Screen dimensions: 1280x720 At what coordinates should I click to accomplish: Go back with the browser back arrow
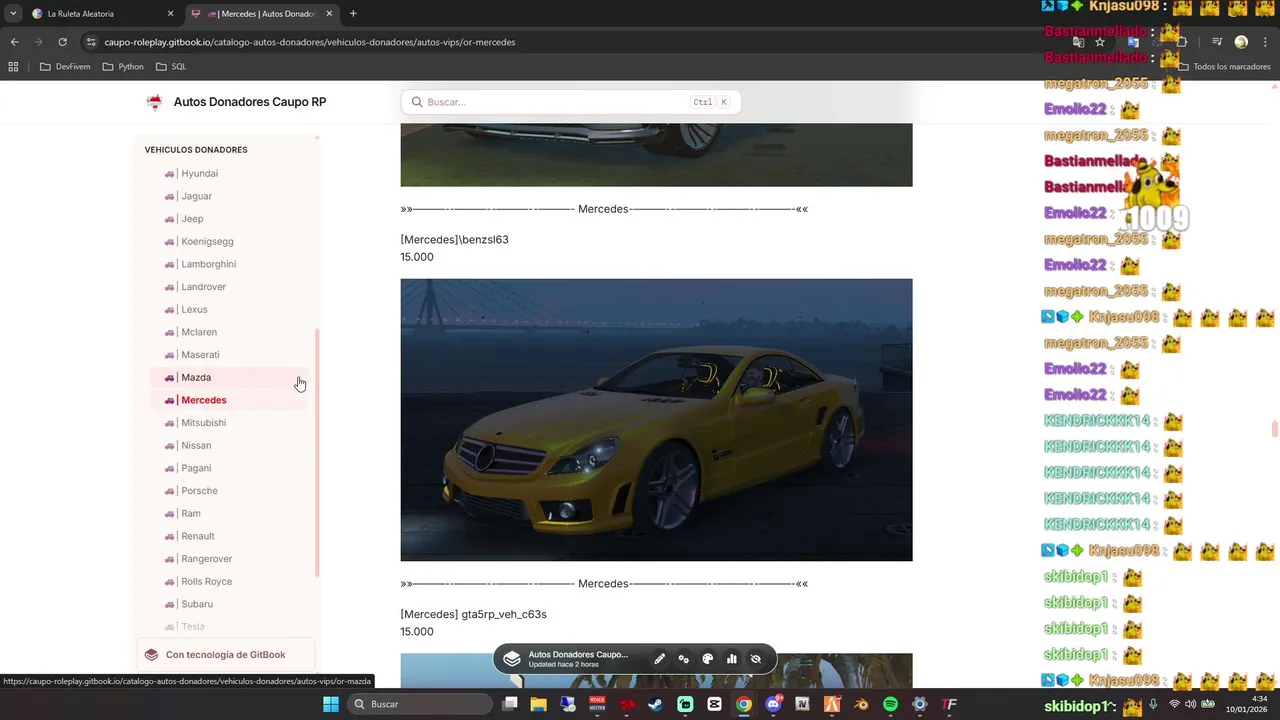point(14,42)
